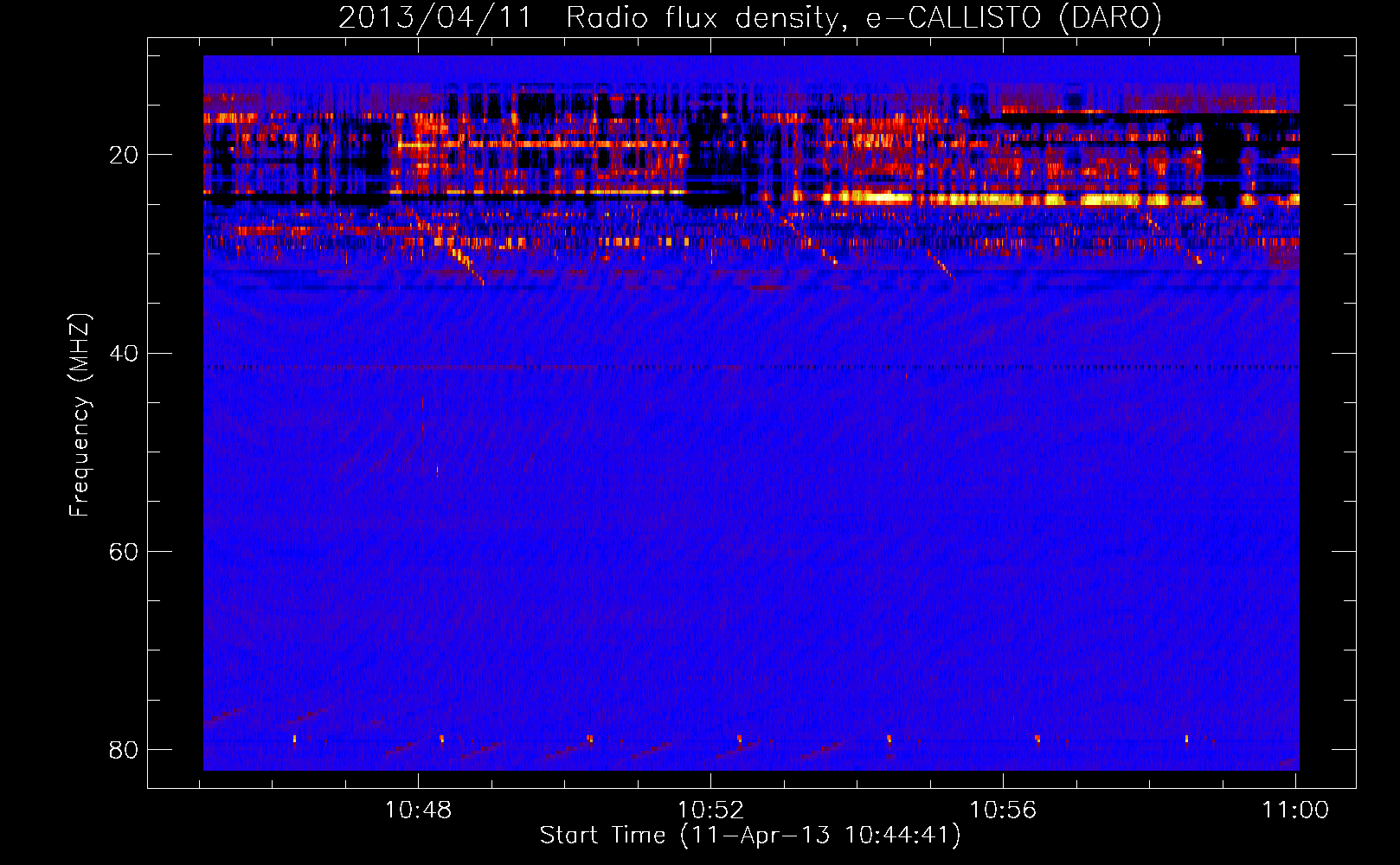Click the 40 MHz frequency tick label

click(124, 353)
